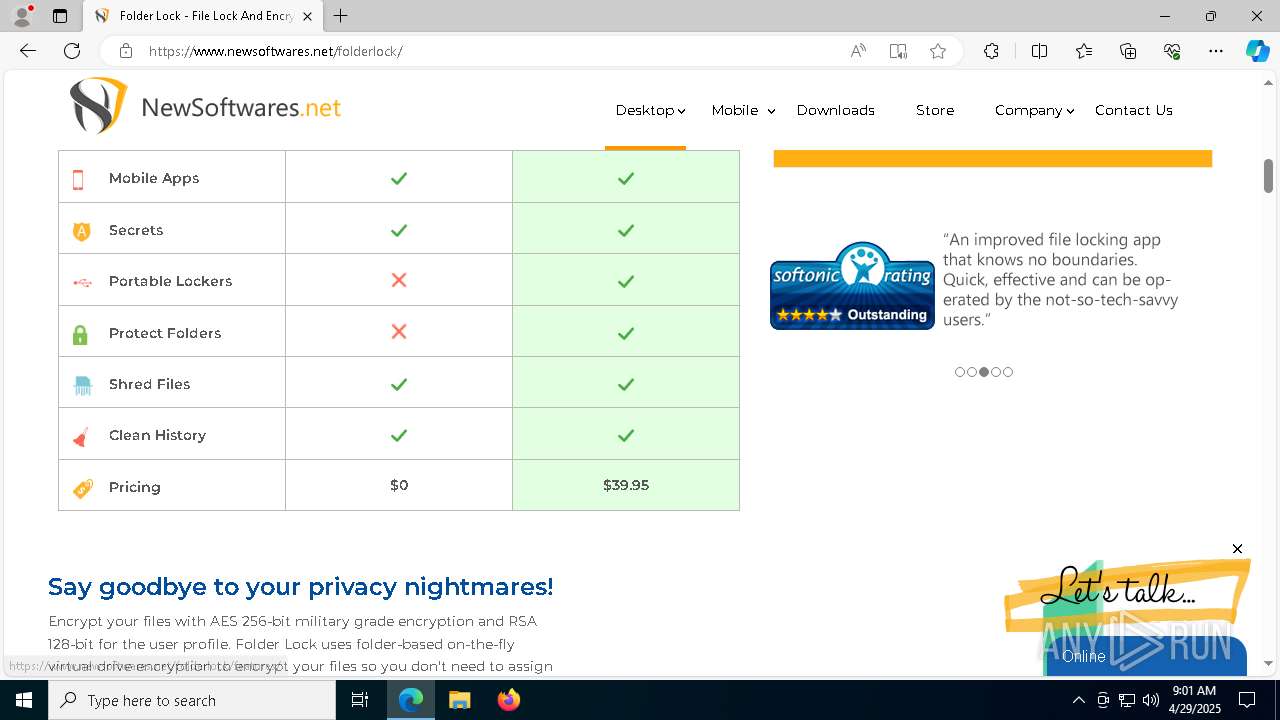This screenshot has height=720, width=1280.
Task: Open the Extensions menu
Action: point(991,51)
